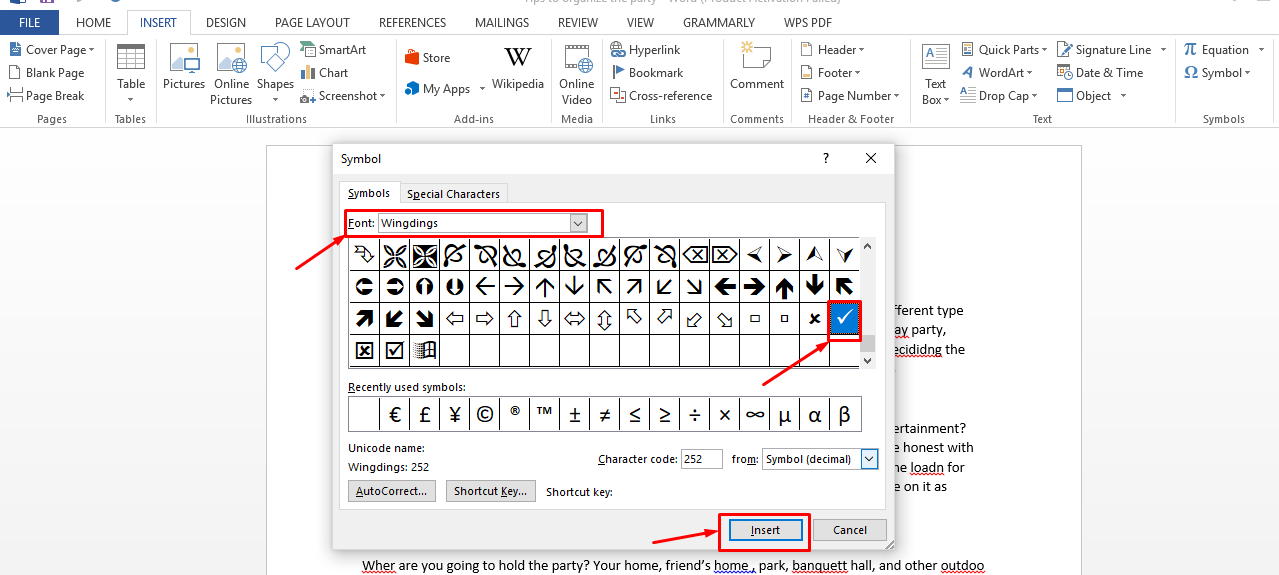1279x575 pixels.
Task: Switch to the GRAMMARLY tab
Action: [x=719, y=22]
